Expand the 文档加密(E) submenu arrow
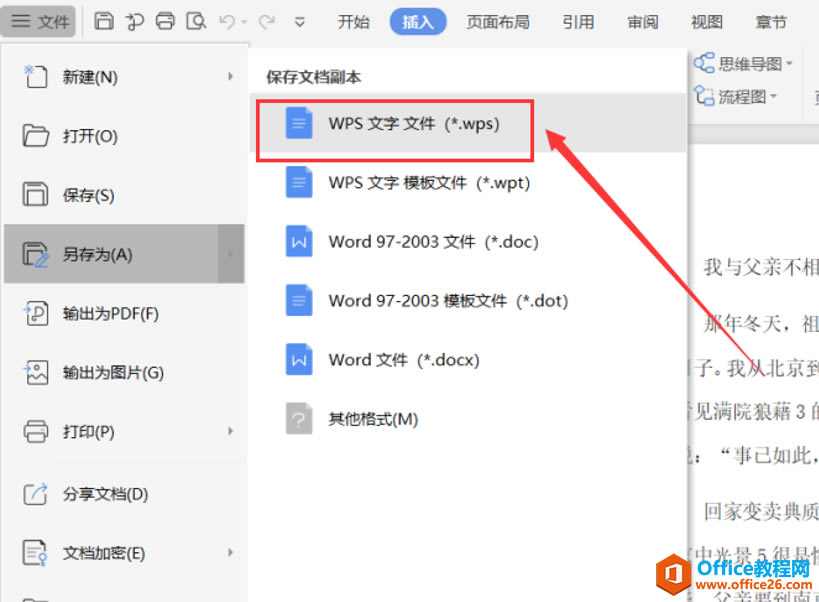 tap(230, 552)
